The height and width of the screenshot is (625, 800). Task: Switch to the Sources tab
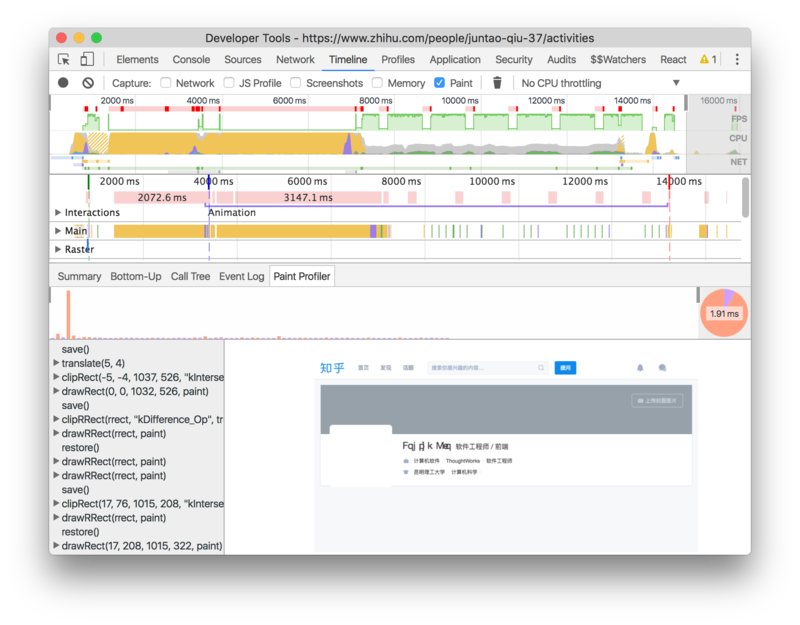243,59
